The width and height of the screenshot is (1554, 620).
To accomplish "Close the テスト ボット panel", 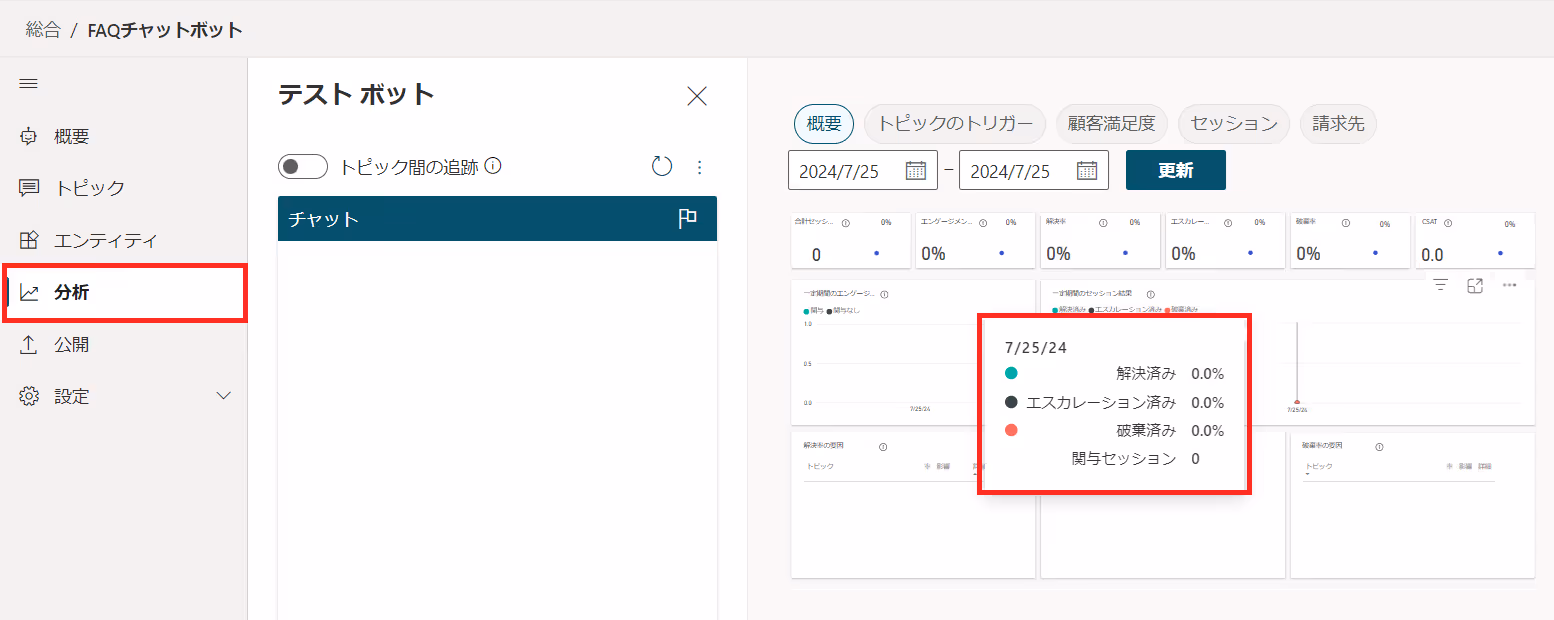I will coord(697,96).
